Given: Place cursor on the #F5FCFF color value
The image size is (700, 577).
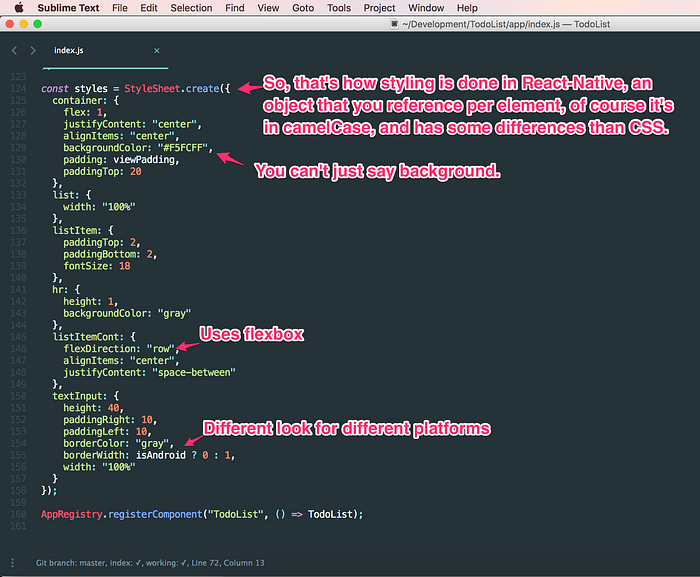Looking at the screenshot, I should (x=183, y=148).
